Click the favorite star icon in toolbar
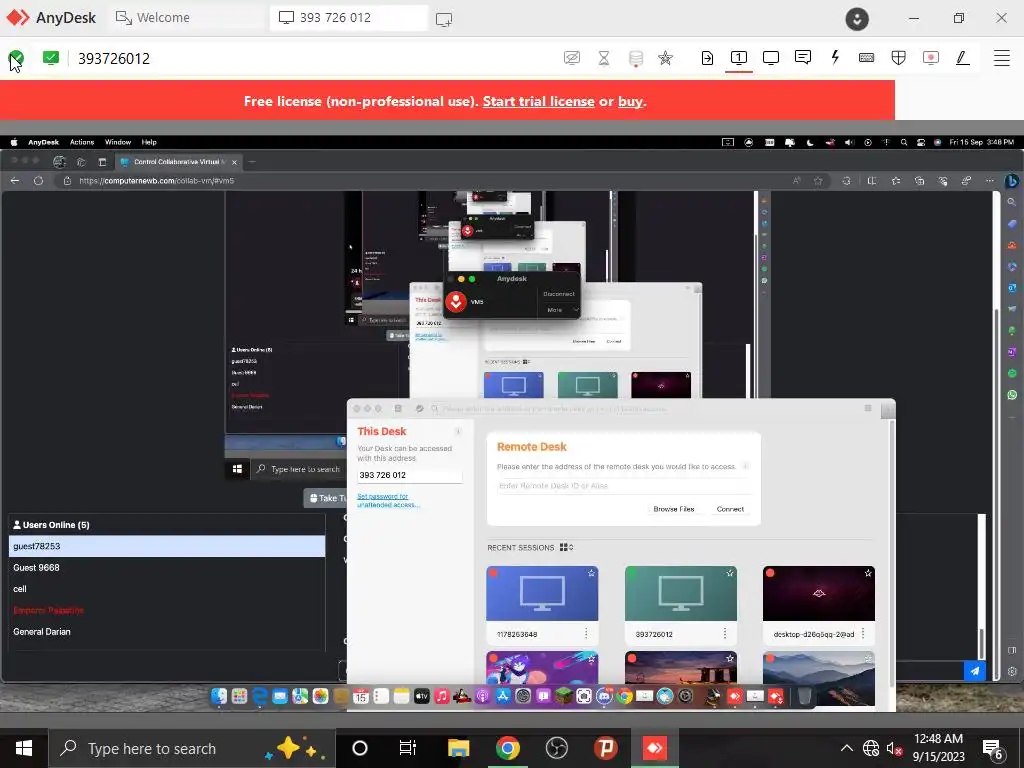Viewport: 1024px width, 768px height. 665,58
